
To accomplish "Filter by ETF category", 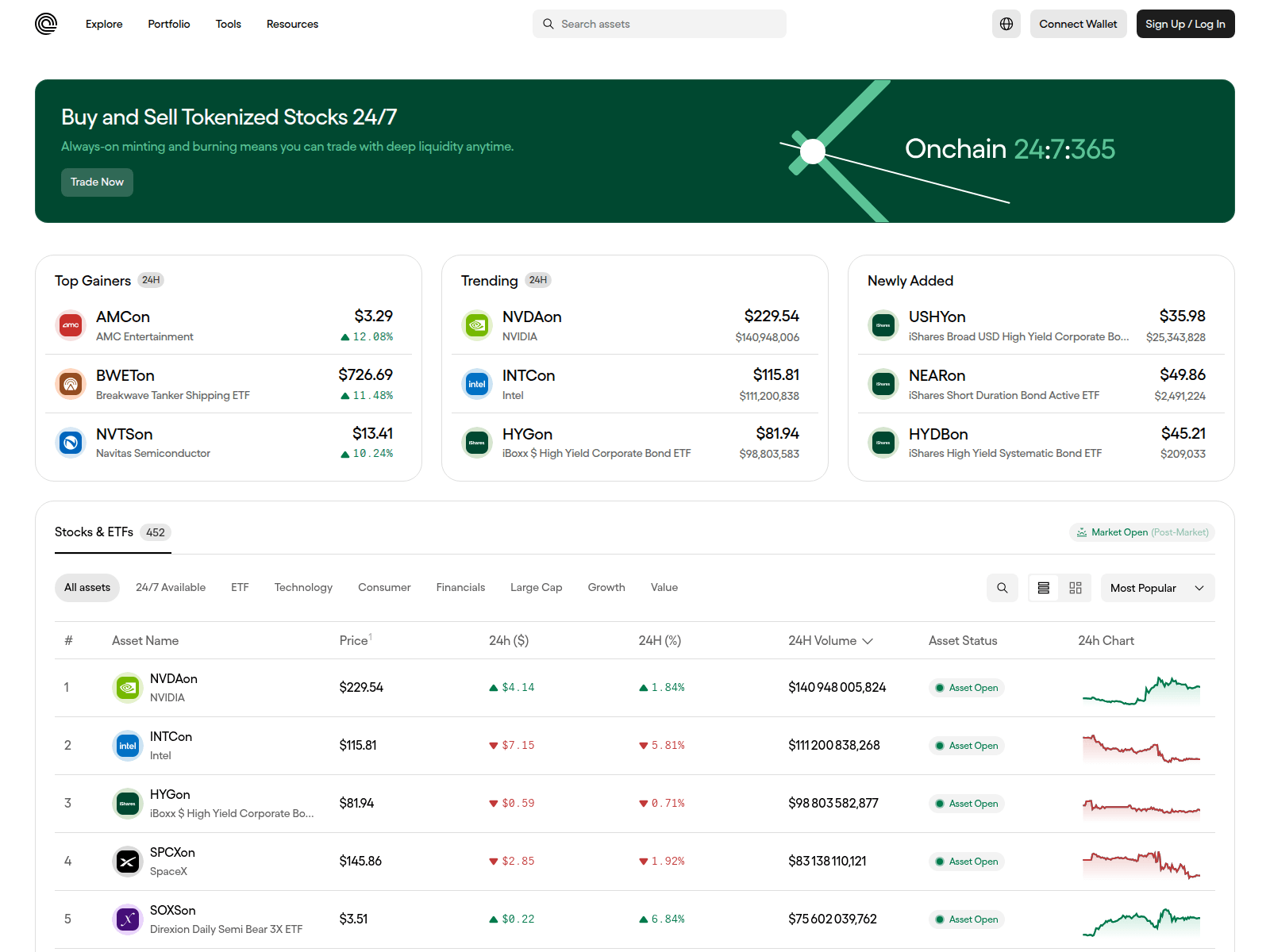I will (x=240, y=588).
